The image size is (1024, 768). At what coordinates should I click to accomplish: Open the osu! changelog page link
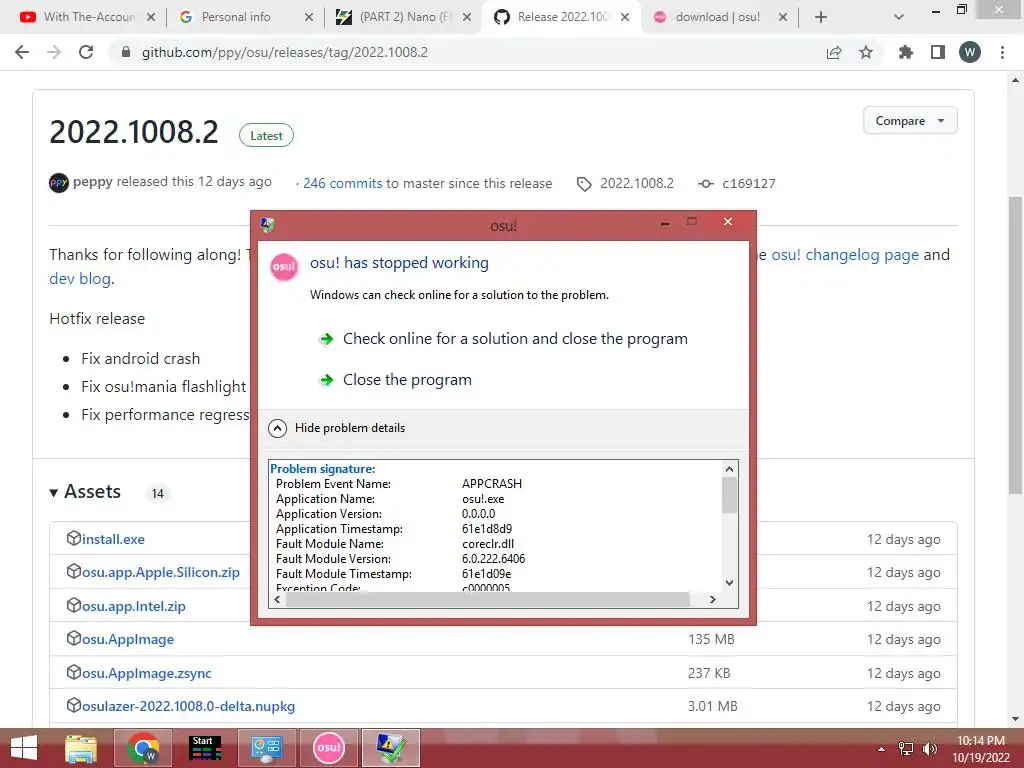click(x=844, y=255)
